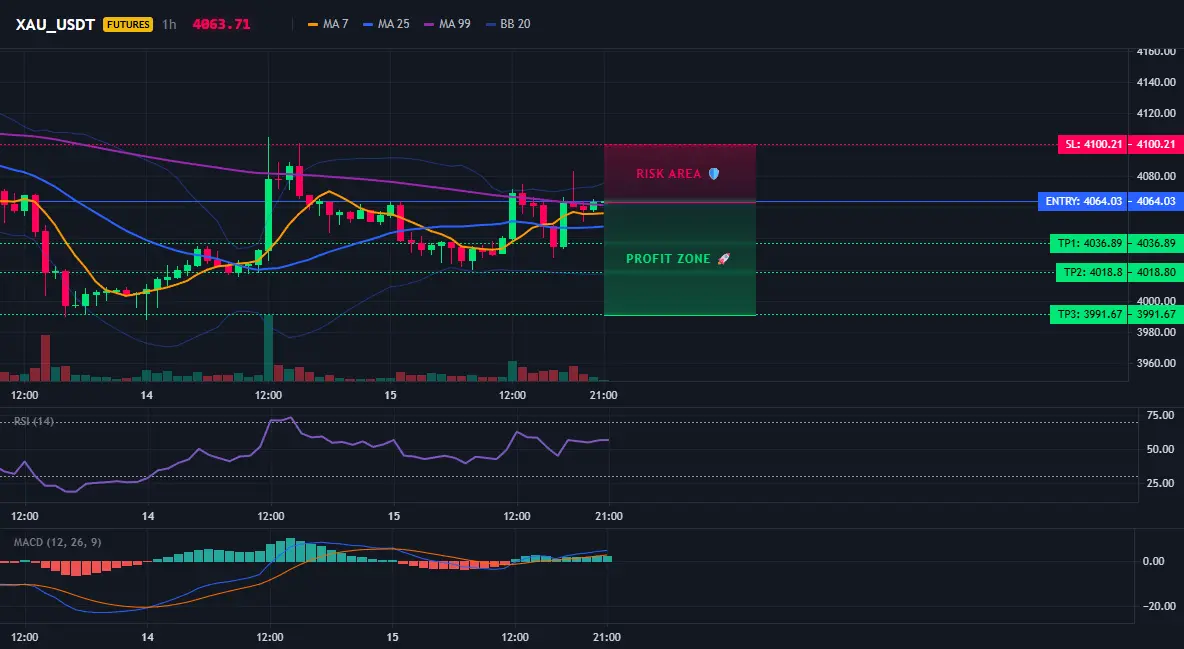Click the shield icon in the Risk Area
The image size is (1184, 649).
714,174
